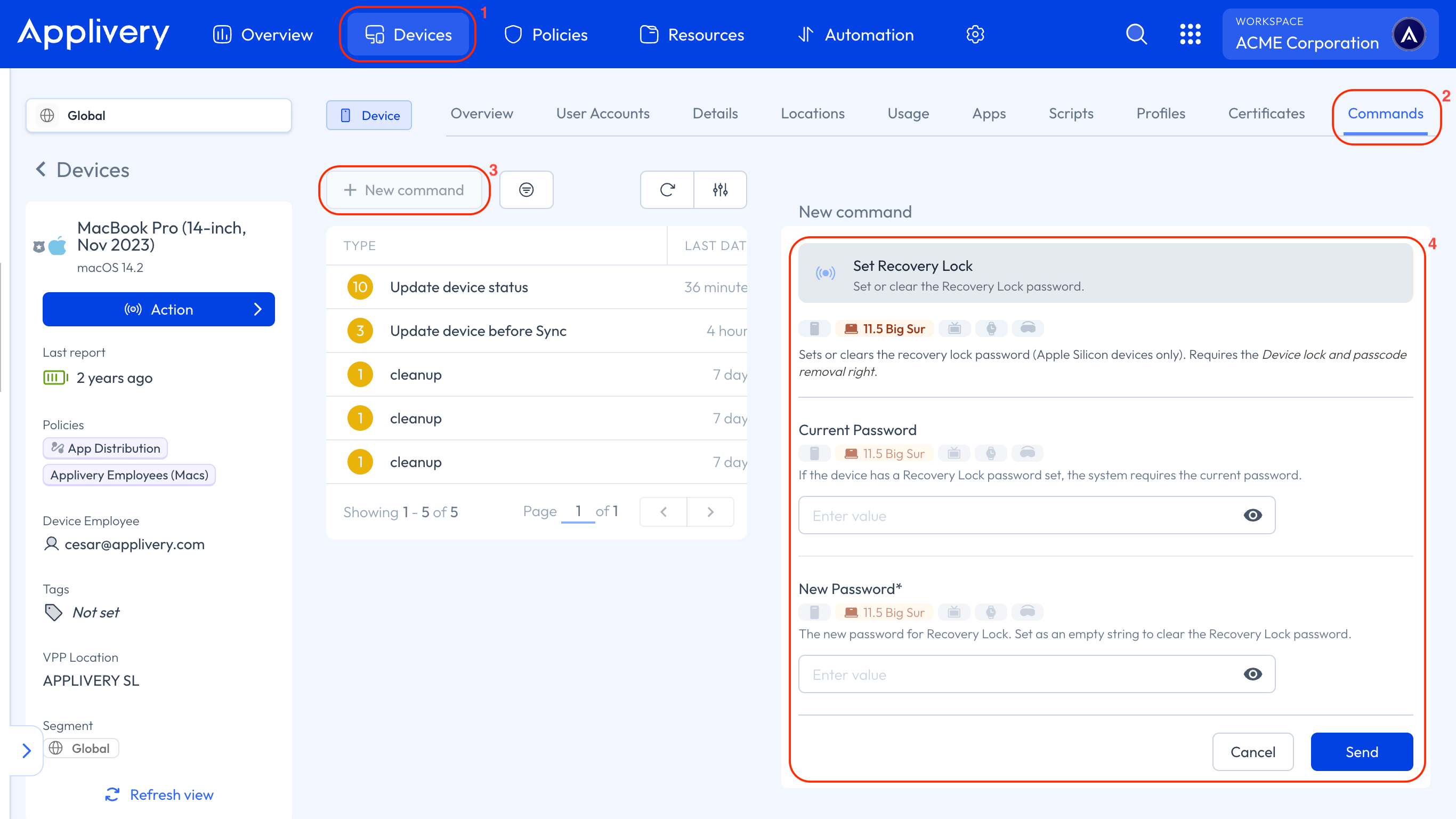The width and height of the screenshot is (1456, 819).
Task: Click the Vision headset icon under Set Recovery Lock
Action: (x=1028, y=328)
